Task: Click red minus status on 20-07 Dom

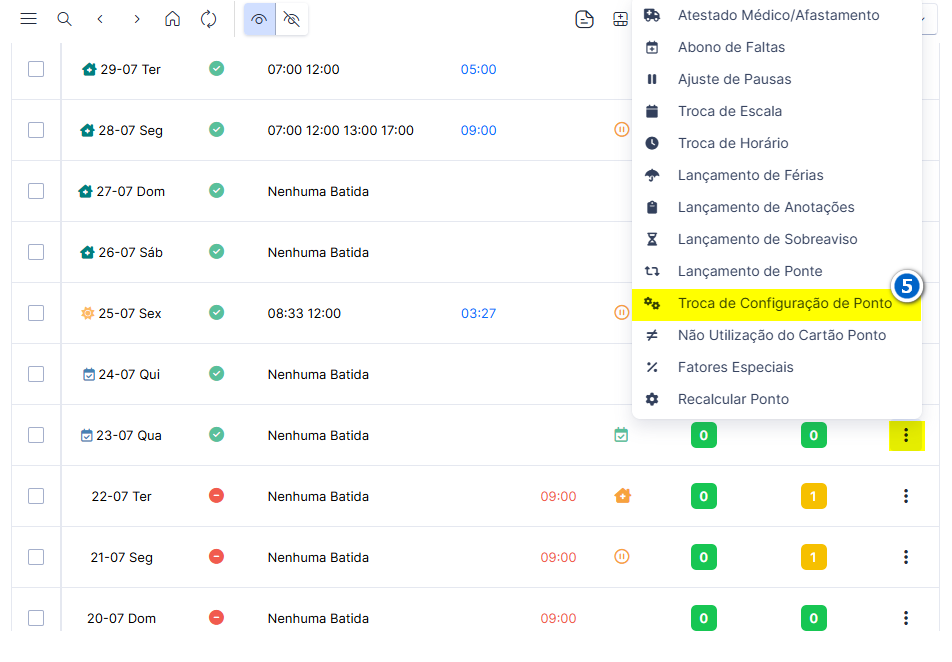Action: click(x=217, y=618)
